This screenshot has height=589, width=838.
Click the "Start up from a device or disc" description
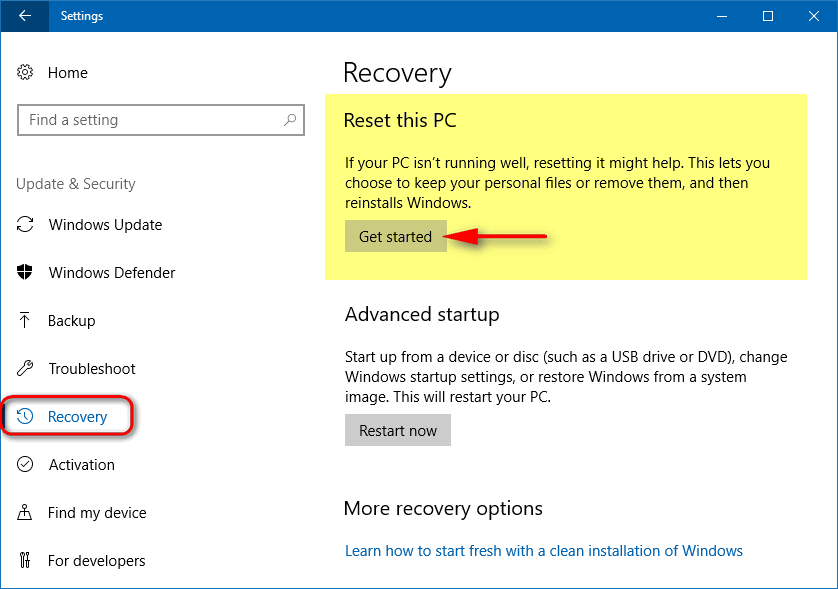(566, 377)
